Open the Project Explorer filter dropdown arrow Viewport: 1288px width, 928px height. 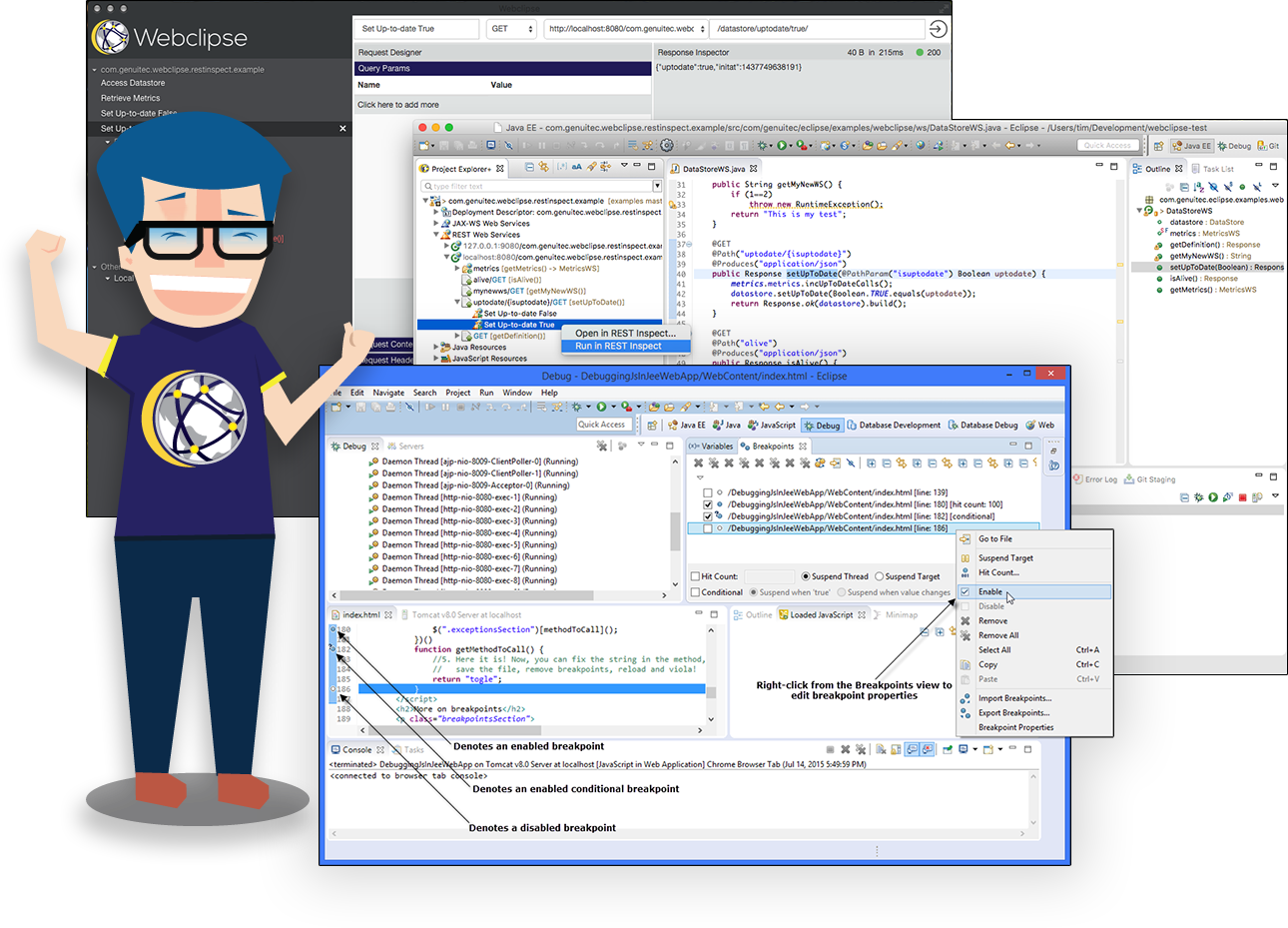(657, 186)
